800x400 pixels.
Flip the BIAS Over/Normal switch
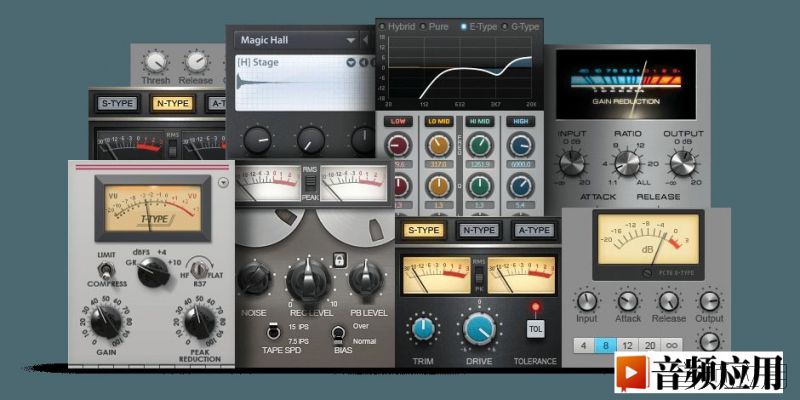click(x=337, y=334)
